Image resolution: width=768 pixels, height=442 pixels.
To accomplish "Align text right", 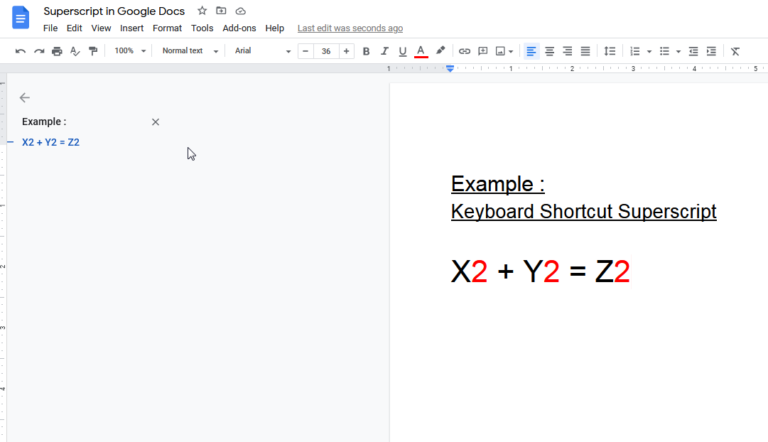I will point(567,51).
